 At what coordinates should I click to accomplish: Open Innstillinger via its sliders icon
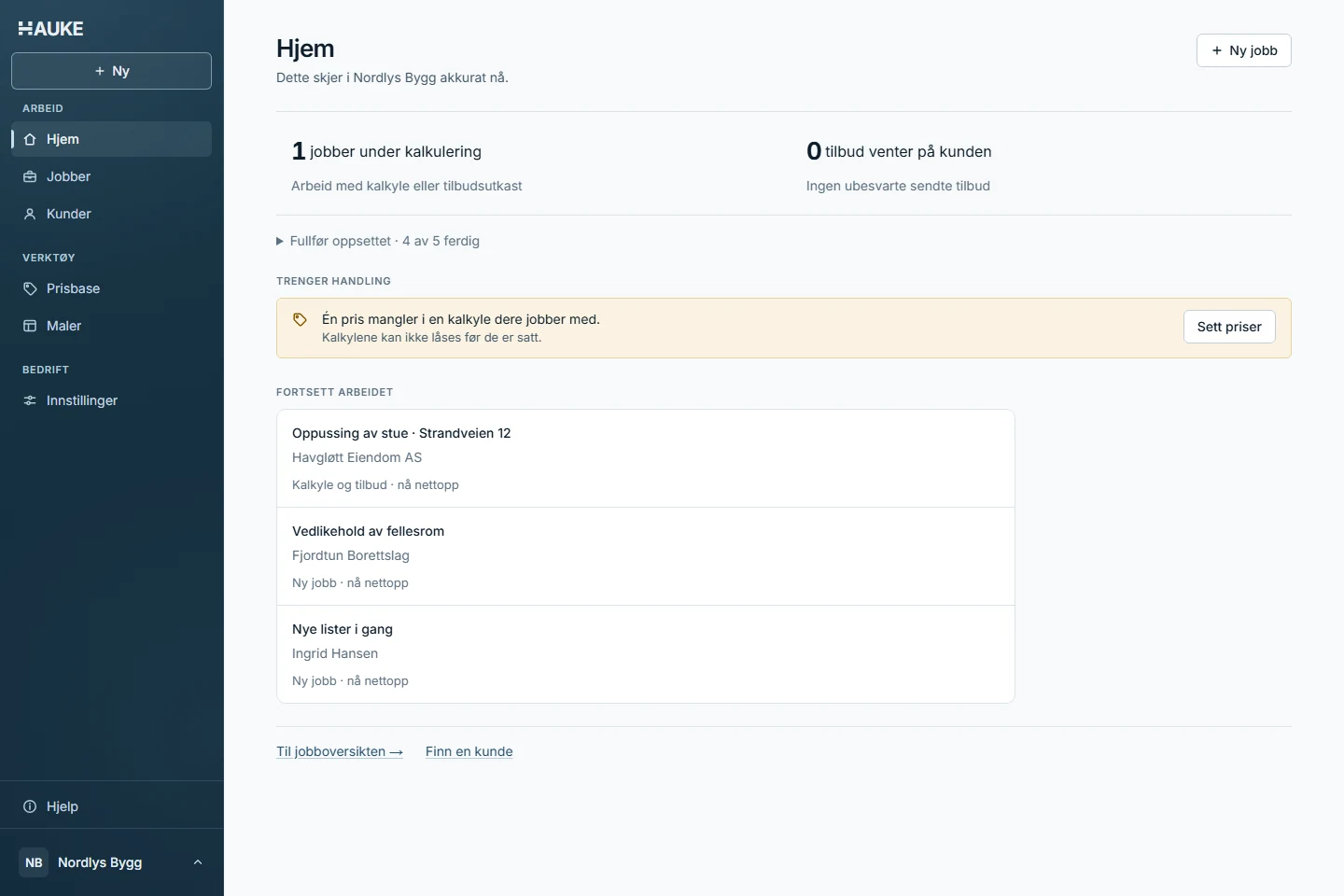[30, 400]
